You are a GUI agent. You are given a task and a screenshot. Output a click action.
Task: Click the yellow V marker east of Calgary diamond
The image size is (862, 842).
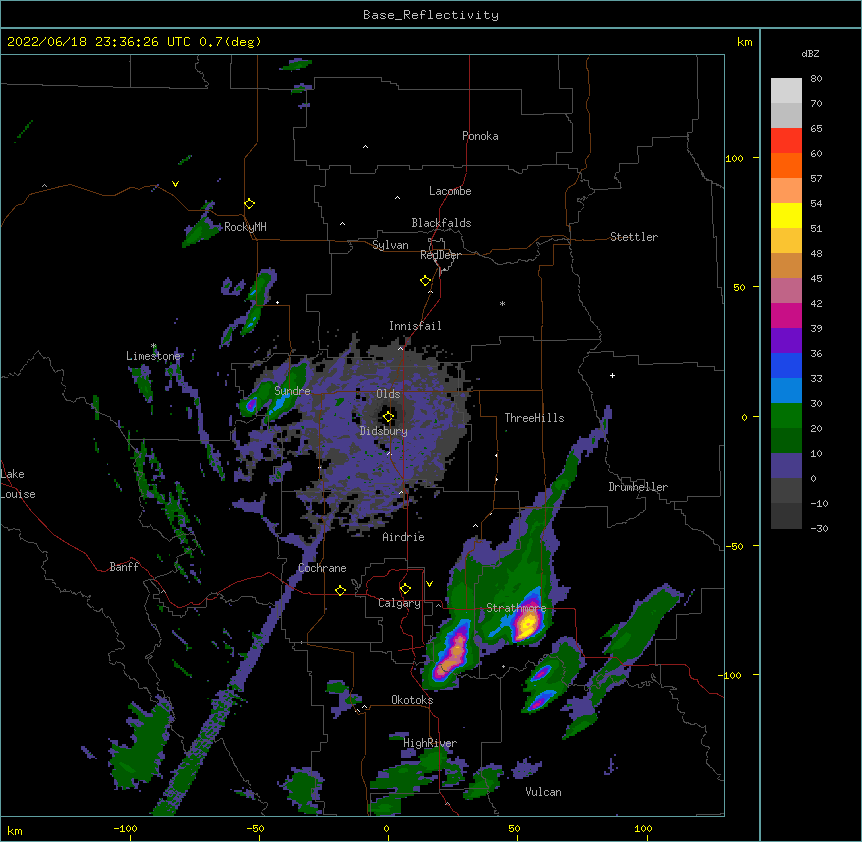tap(429, 584)
